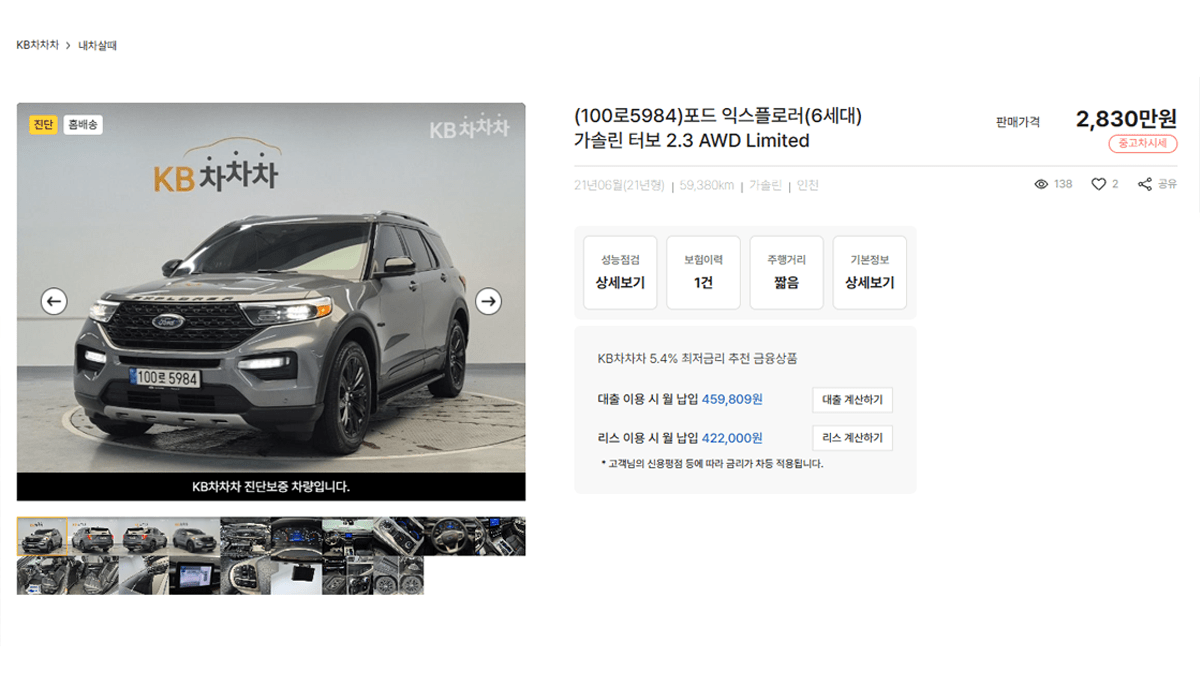
Task: Open 성능점검 상세보기 card
Action: pos(620,272)
